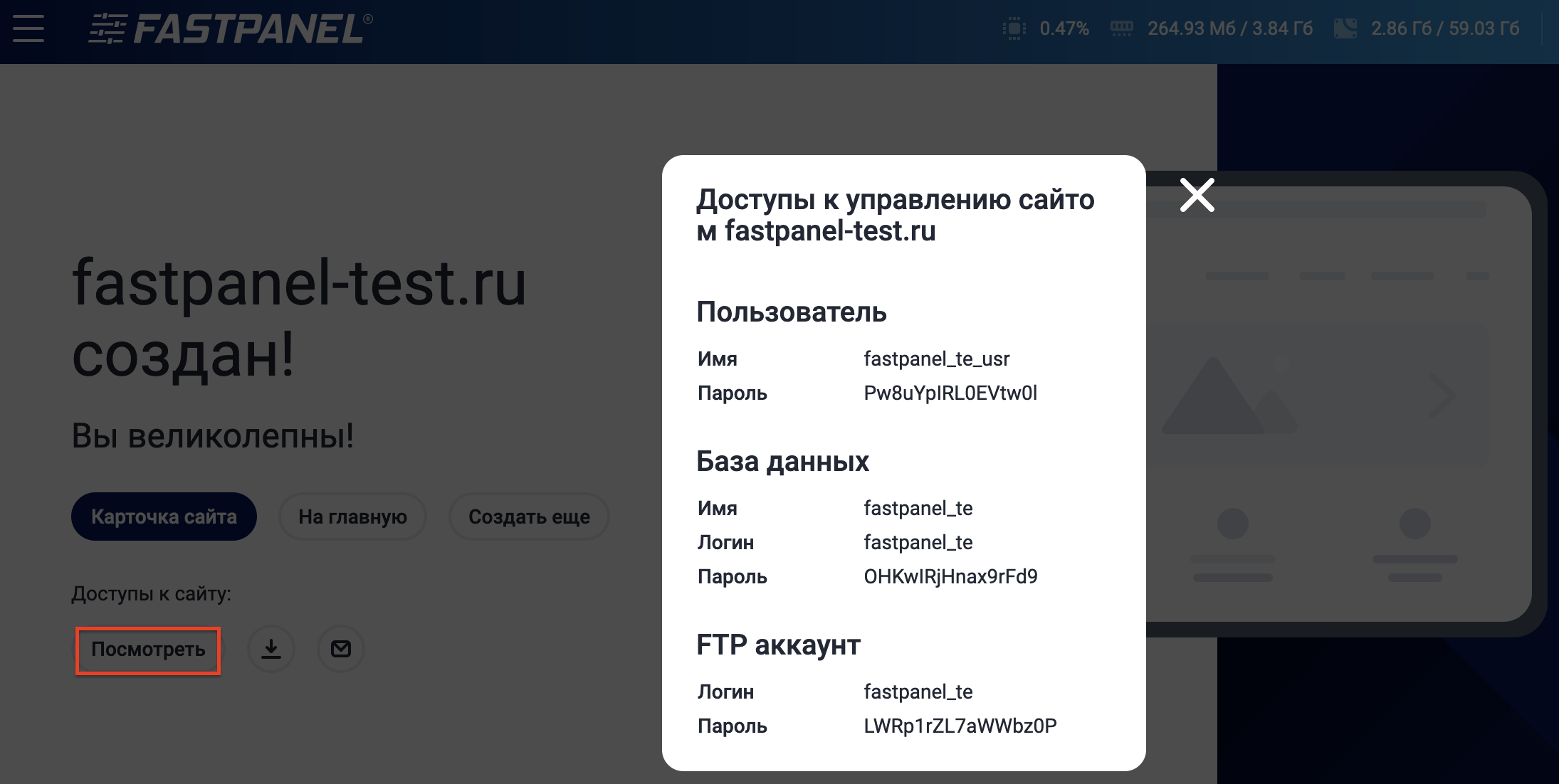Click the database Имя value fastpanel_te
Viewport: 1559px width, 784px height.
coord(918,509)
